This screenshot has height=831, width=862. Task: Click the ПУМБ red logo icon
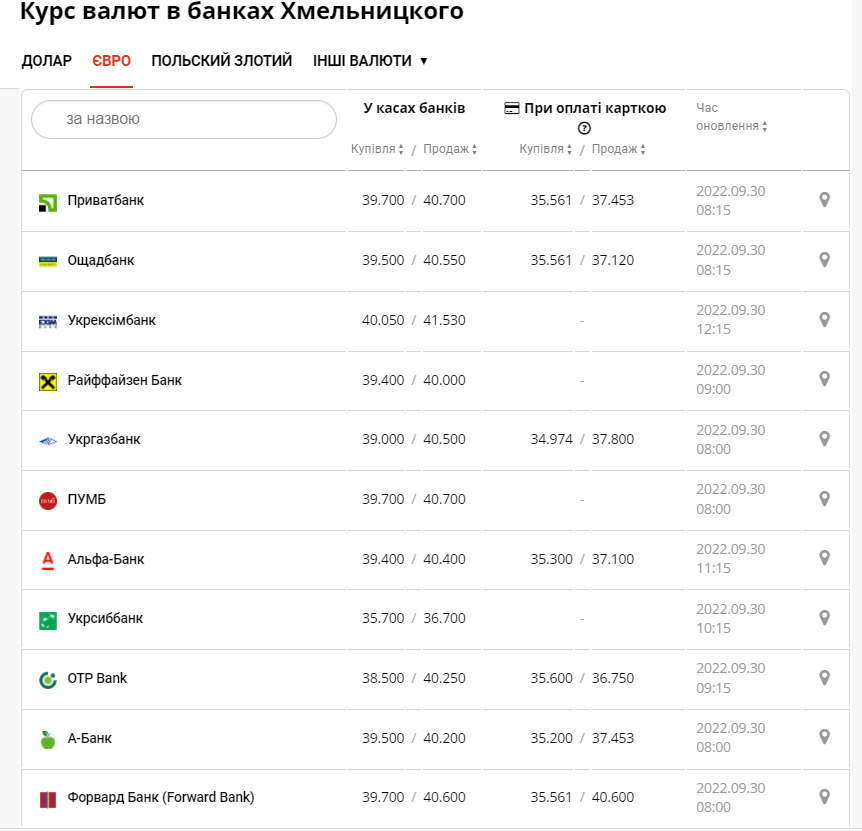click(48, 500)
